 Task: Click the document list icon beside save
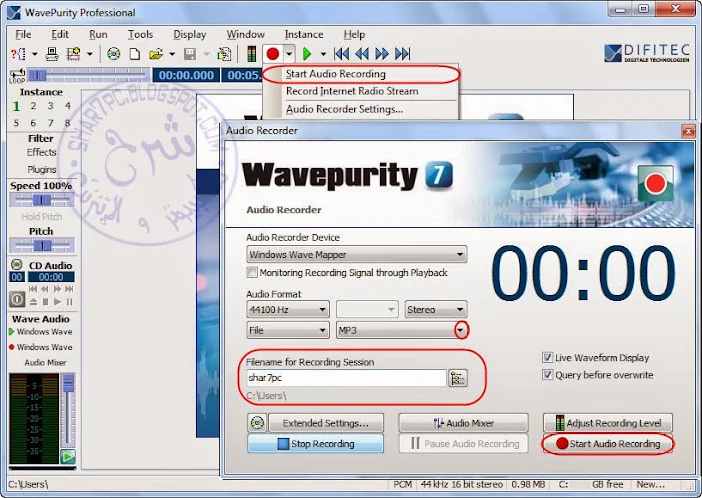tap(224, 54)
